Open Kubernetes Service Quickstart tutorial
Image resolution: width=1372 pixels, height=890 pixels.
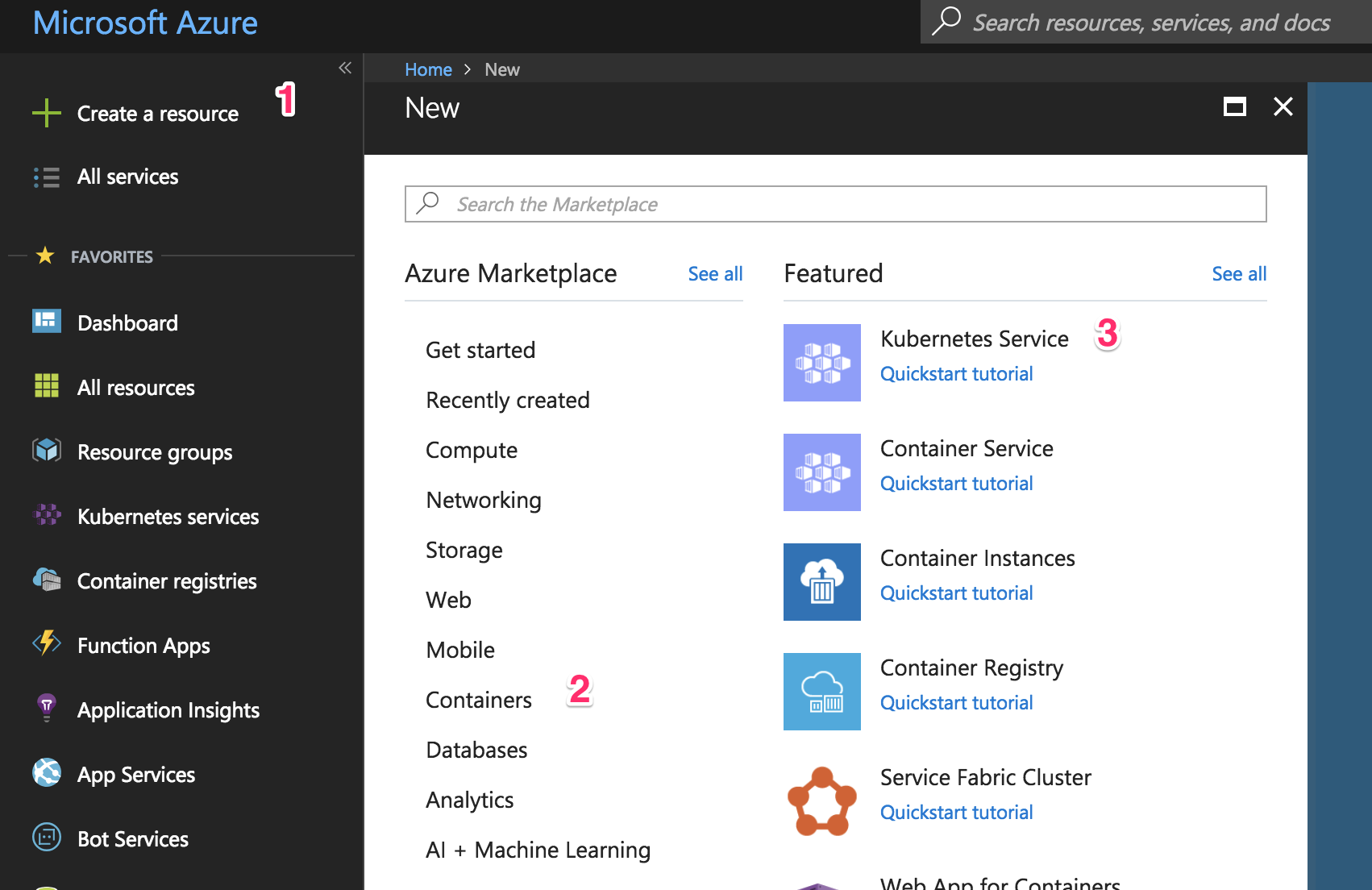point(956,374)
